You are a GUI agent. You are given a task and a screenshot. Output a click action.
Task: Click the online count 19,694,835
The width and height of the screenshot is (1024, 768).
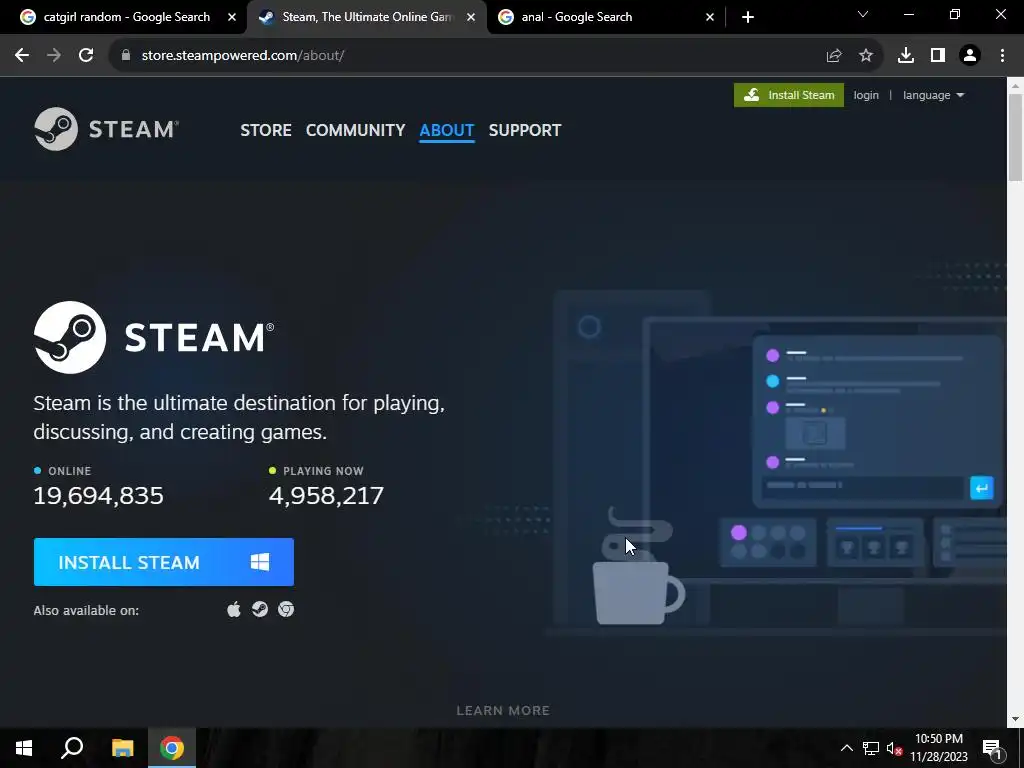click(x=99, y=496)
